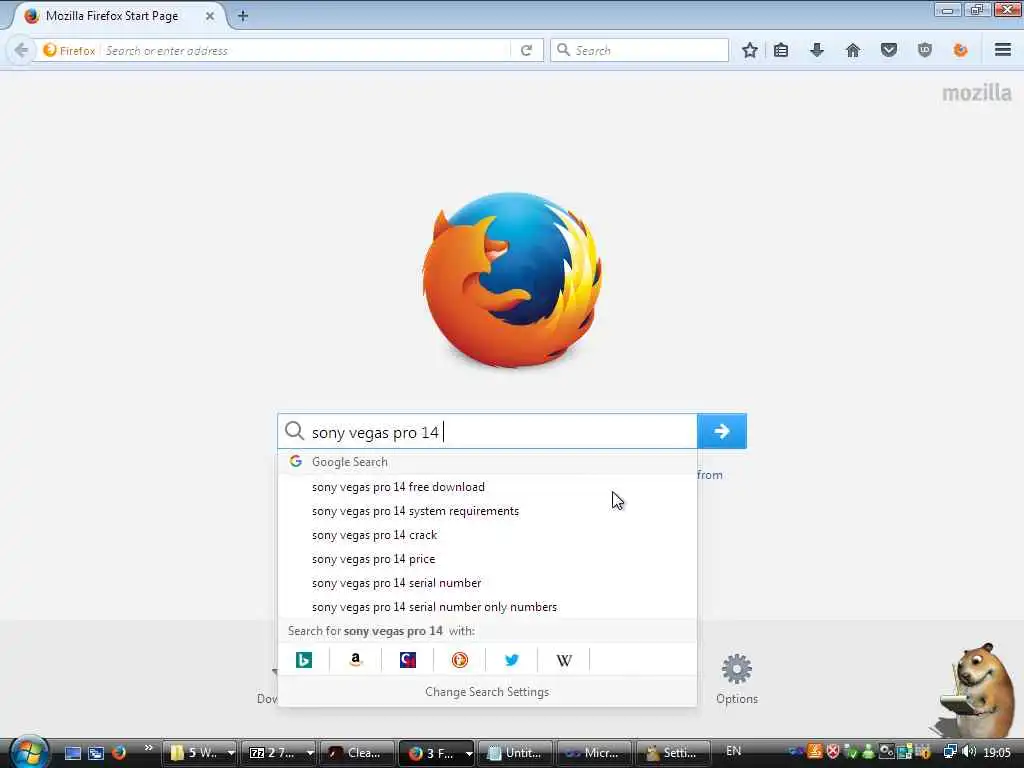
Task: Click the Firefox identity label in address bar
Action: [69, 50]
